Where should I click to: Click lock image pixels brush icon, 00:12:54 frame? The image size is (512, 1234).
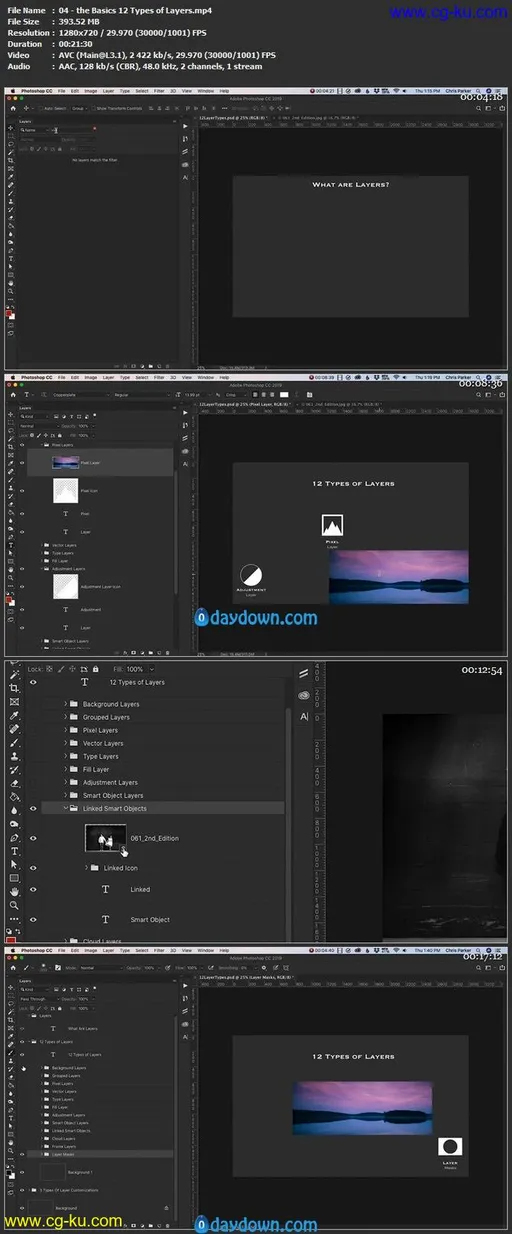[x=61, y=669]
